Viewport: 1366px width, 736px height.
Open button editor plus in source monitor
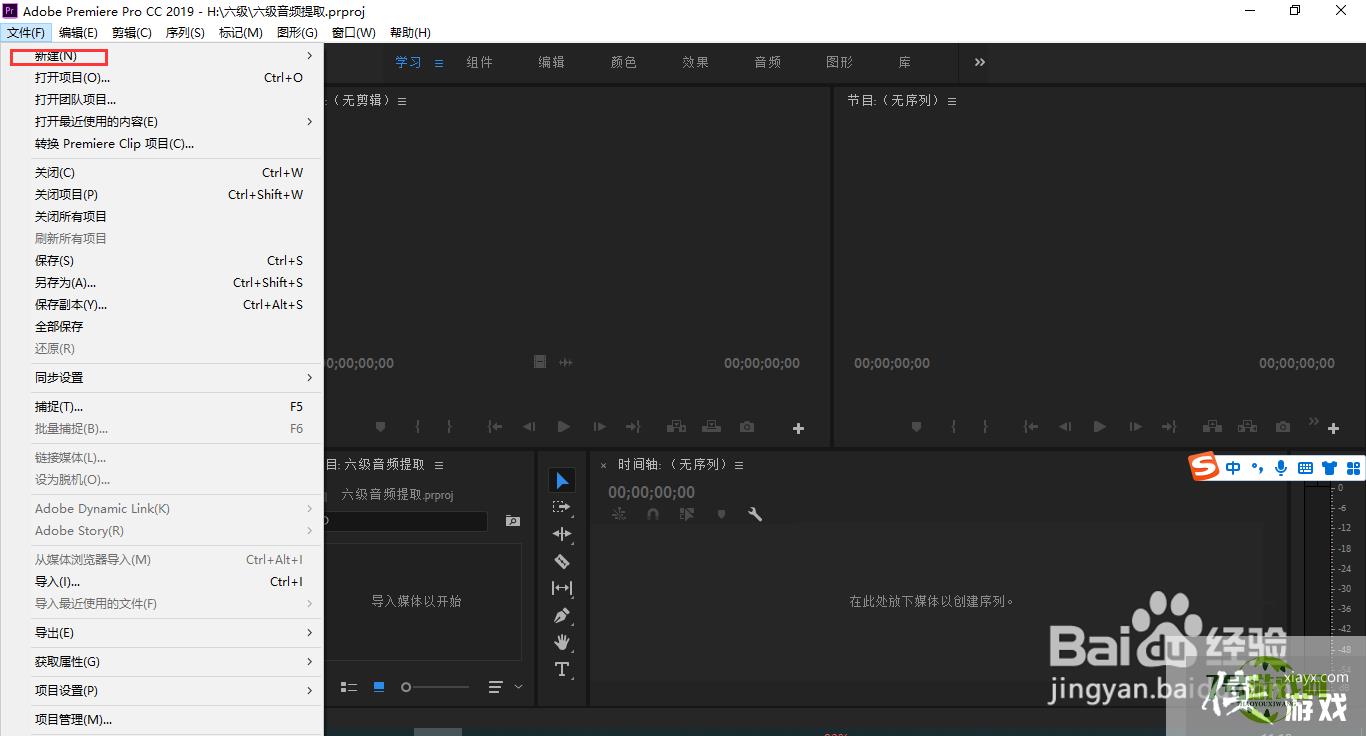(798, 428)
